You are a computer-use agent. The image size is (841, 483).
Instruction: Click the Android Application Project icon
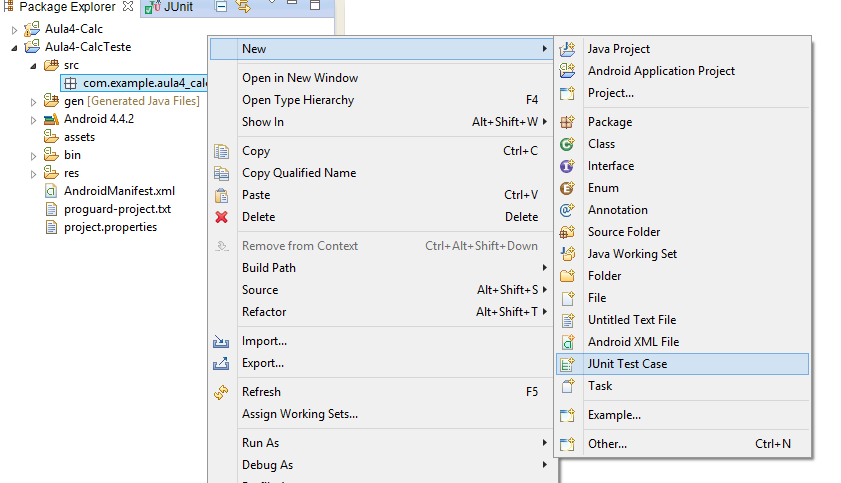(x=567, y=71)
